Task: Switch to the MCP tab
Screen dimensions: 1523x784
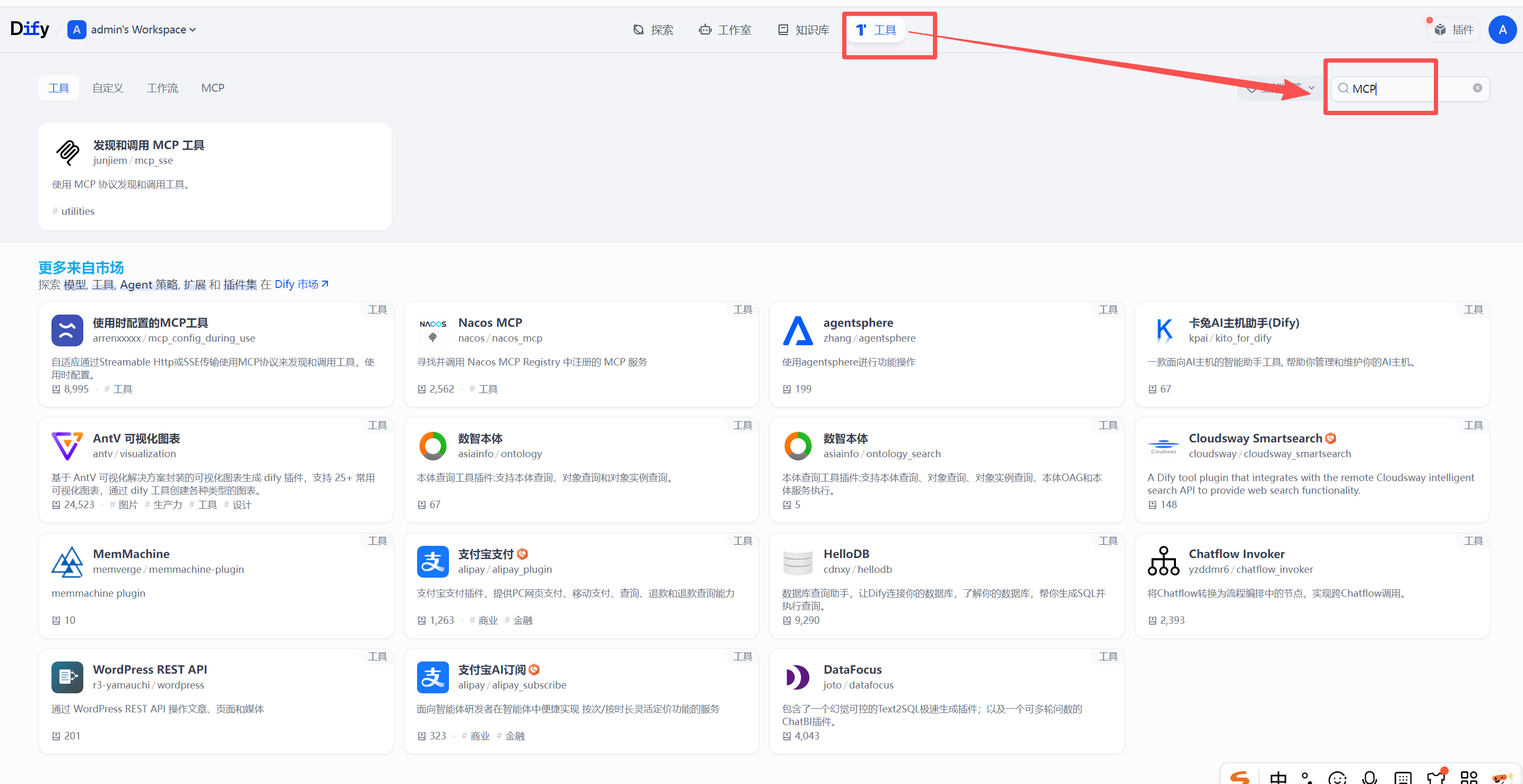Action: pyautogui.click(x=212, y=88)
